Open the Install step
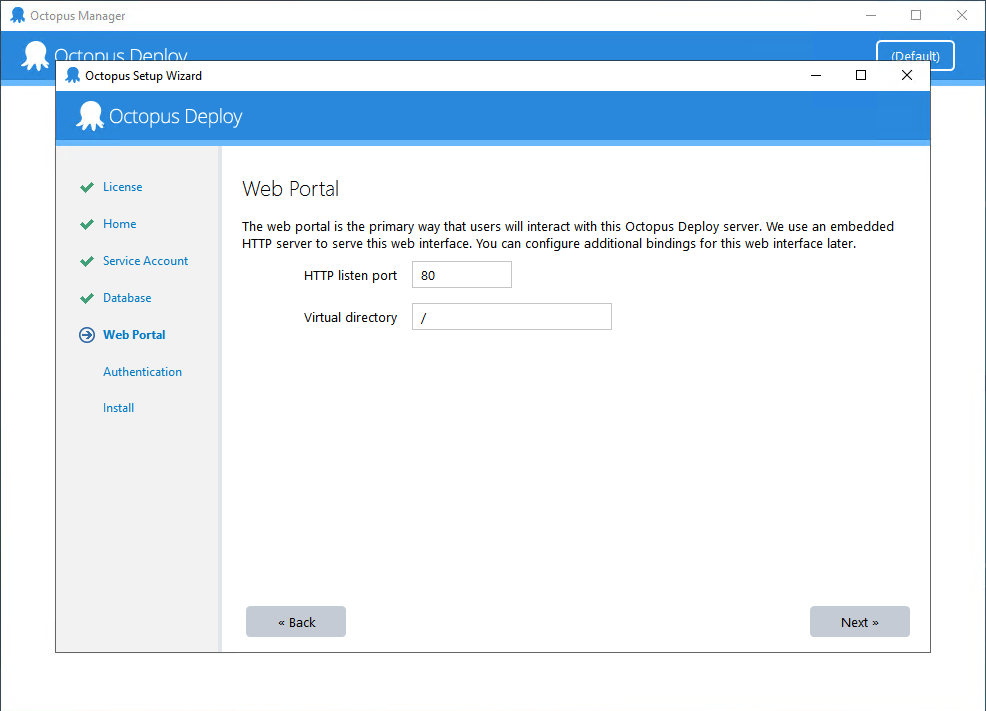This screenshot has height=711, width=986. pyautogui.click(x=118, y=408)
